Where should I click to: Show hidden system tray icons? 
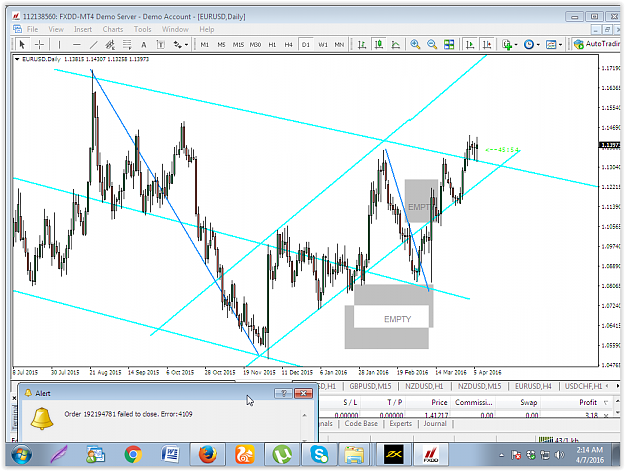[501, 455]
